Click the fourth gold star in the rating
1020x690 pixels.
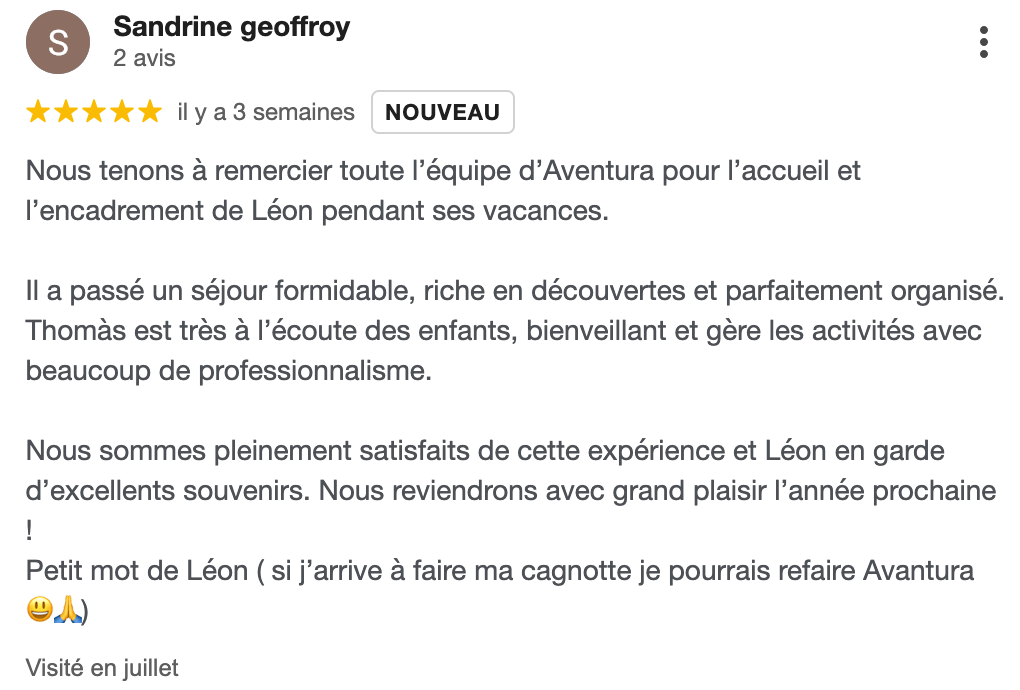click(x=122, y=112)
